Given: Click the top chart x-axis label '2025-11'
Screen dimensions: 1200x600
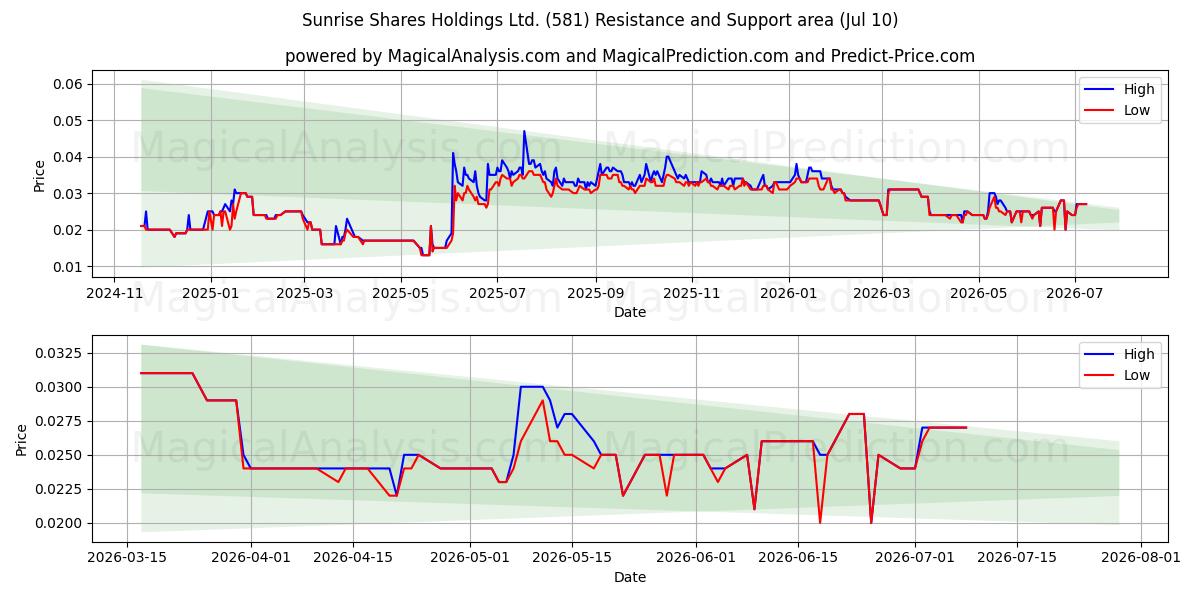Looking at the screenshot, I should (692, 293).
